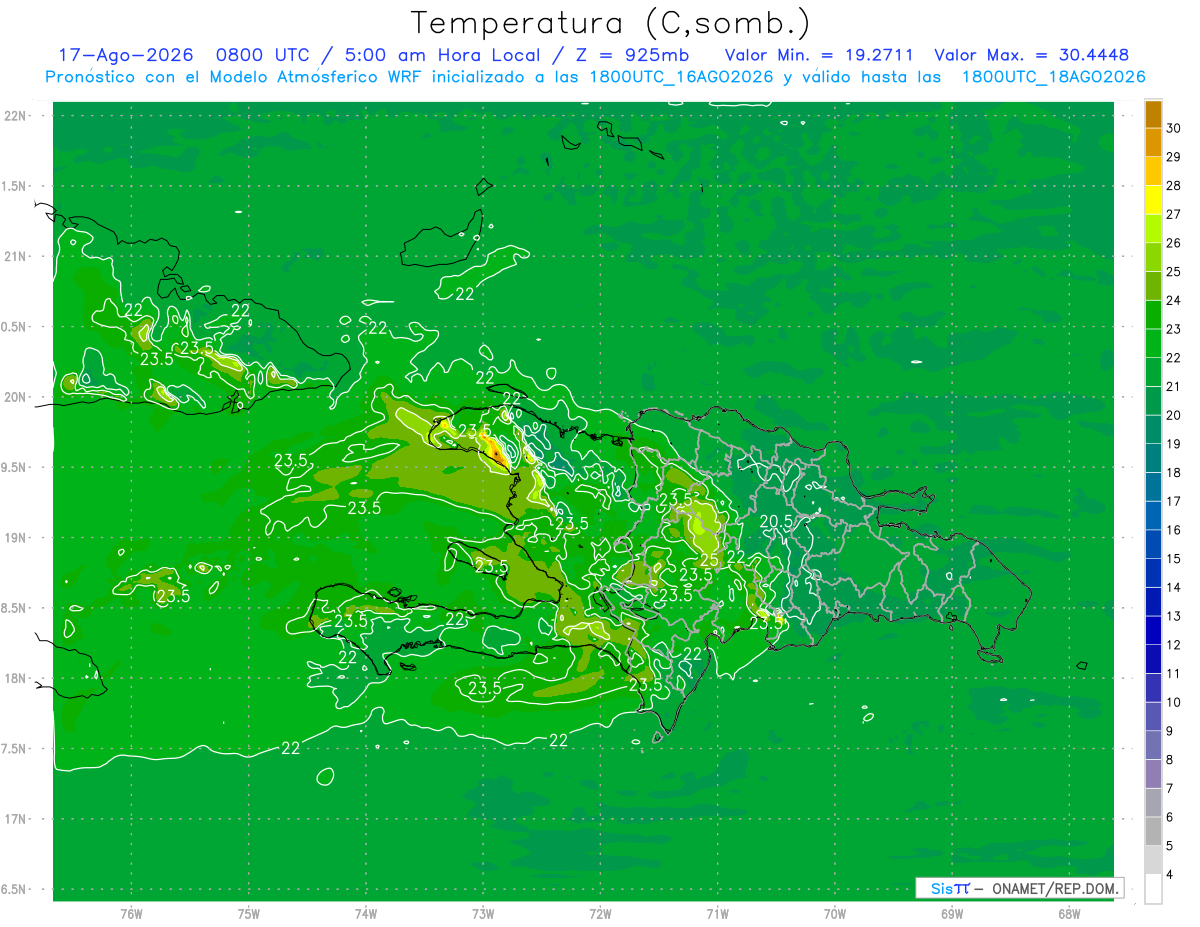Click the '17N' latitude axis label
The width and height of the screenshot is (1200, 927).
(14, 819)
